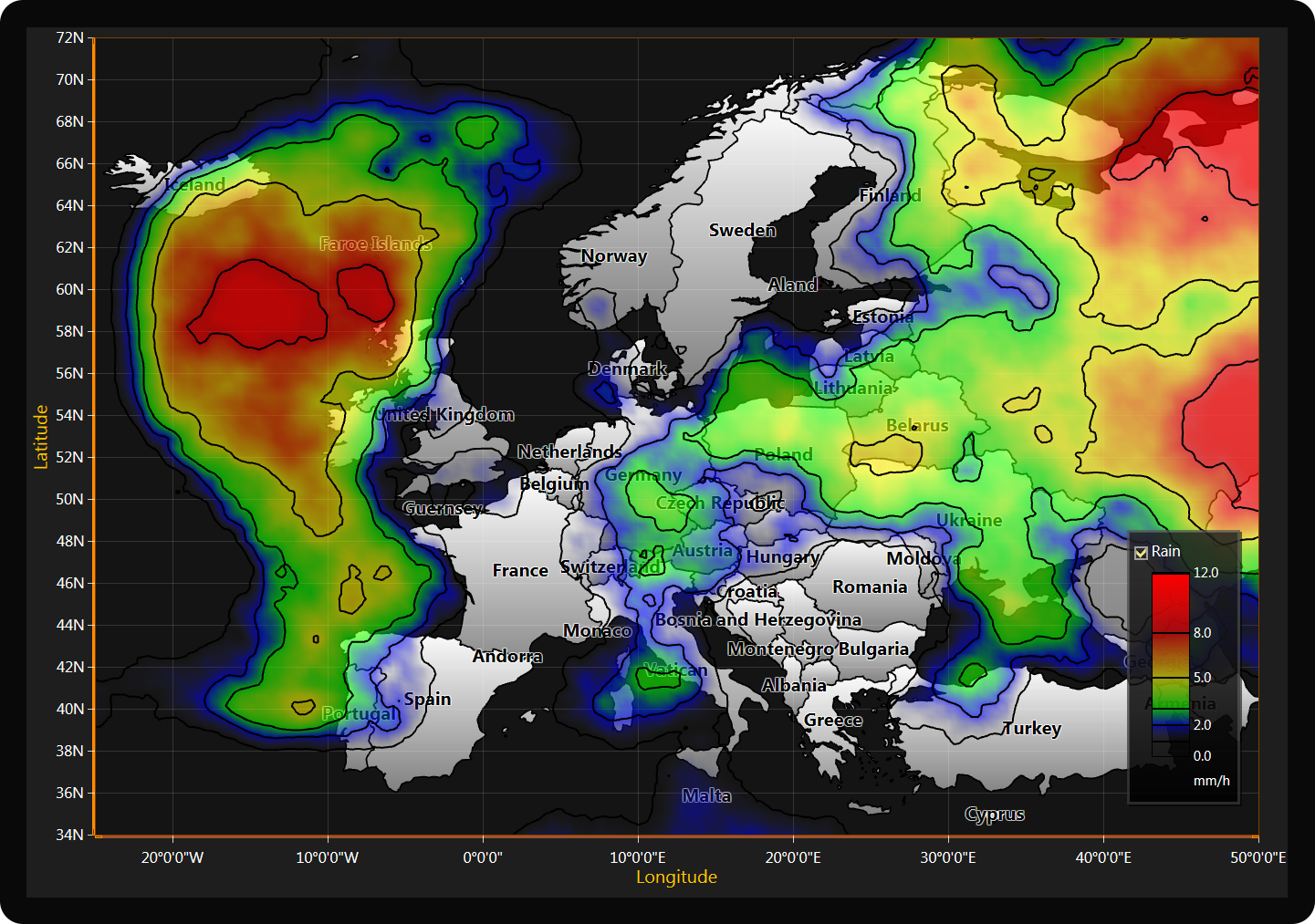The image size is (1315, 924).
Task: Click the Rain legend title text
Action: pyautogui.click(x=1165, y=552)
